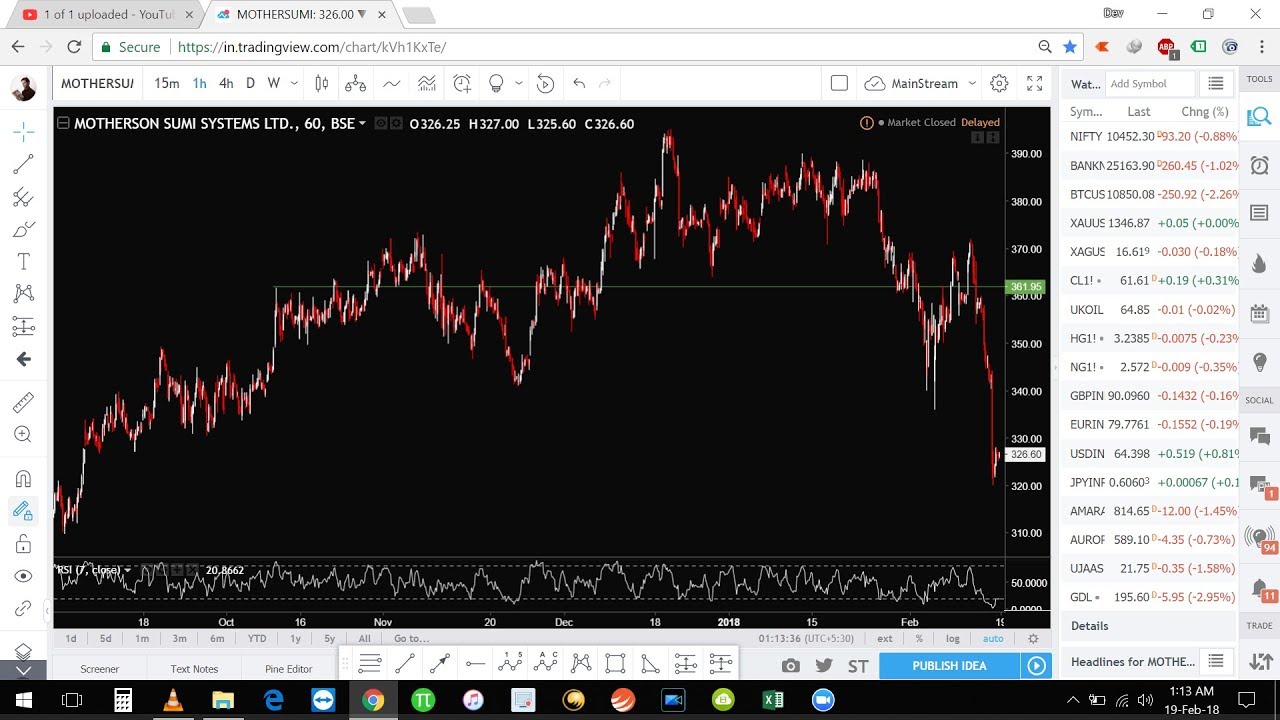The height and width of the screenshot is (720, 1280).
Task: Toggle magnet mode
Action: (23, 478)
